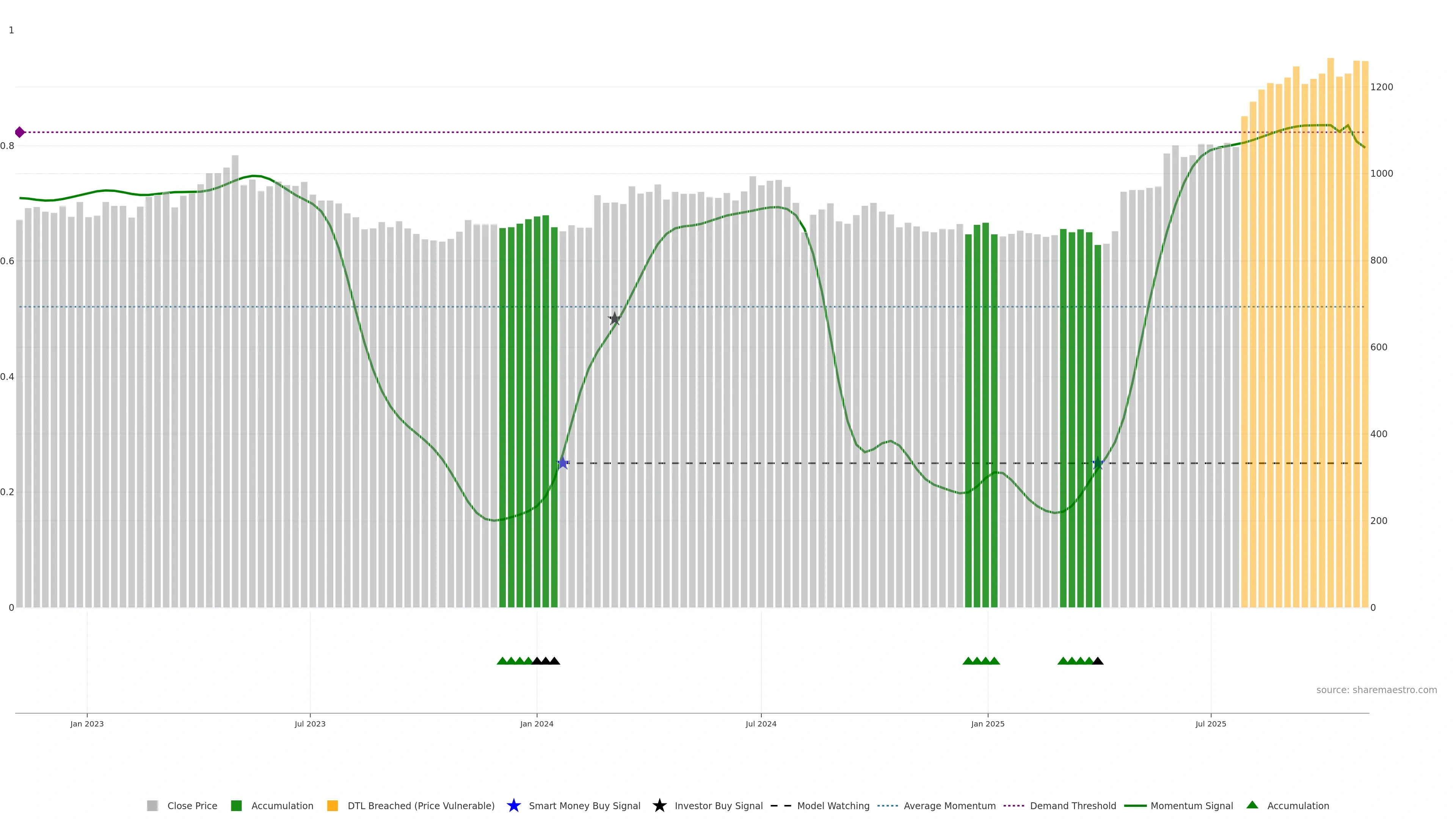1456x819 pixels.
Task: Click the 1200 right-axis label
Action: (x=1381, y=87)
